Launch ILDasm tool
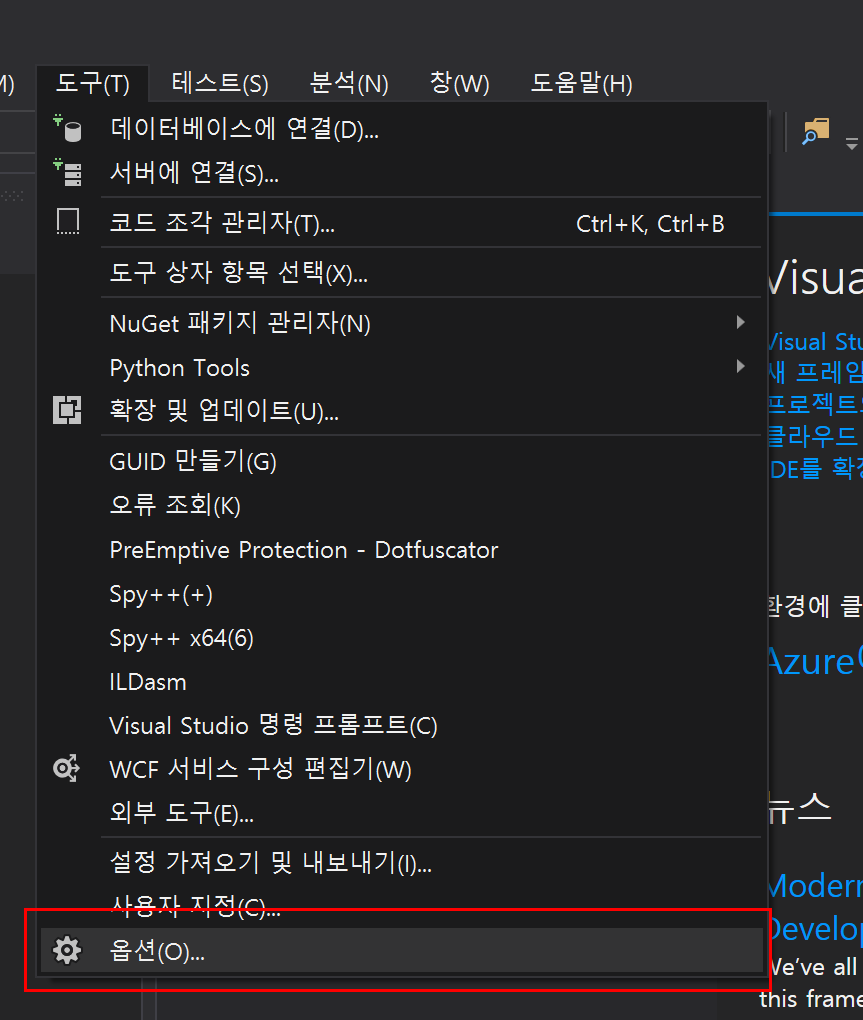This screenshot has height=1020, width=863. tap(401, 682)
